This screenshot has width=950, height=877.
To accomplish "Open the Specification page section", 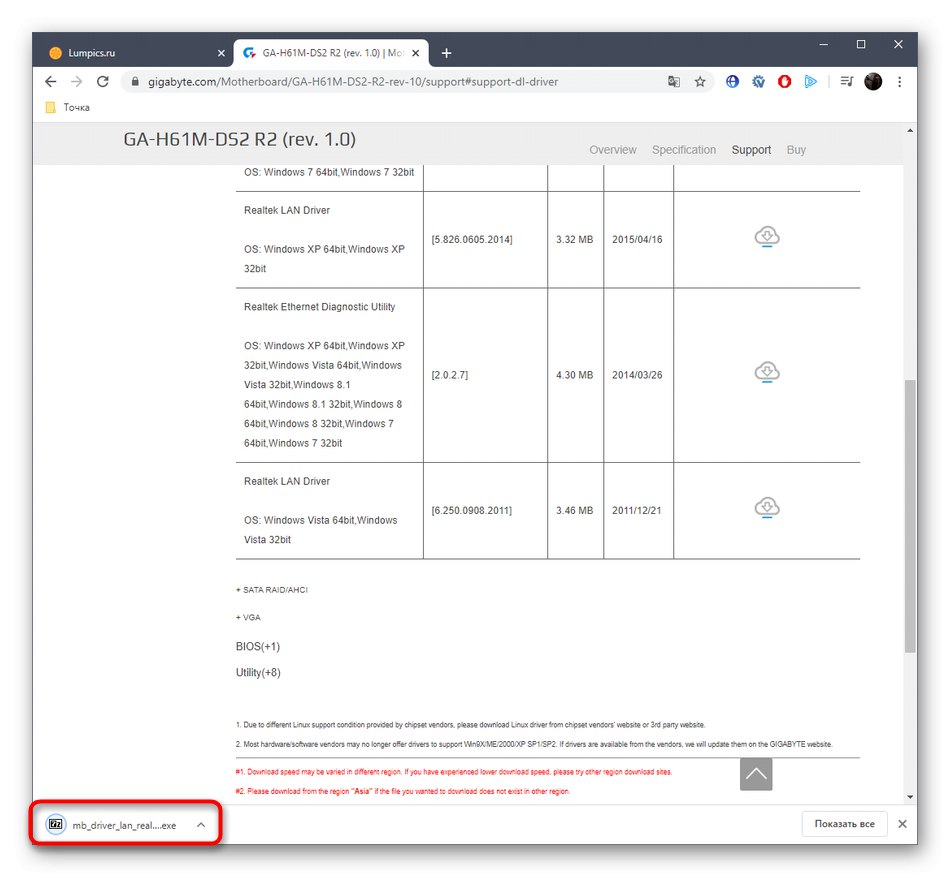I will [x=683, y=150].
